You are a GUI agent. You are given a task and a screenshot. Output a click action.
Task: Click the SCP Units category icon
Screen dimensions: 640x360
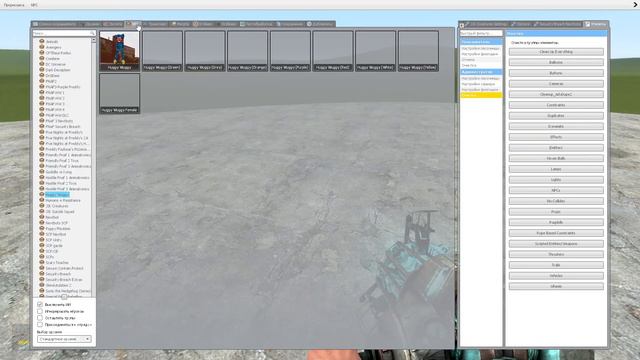(42, 240)
